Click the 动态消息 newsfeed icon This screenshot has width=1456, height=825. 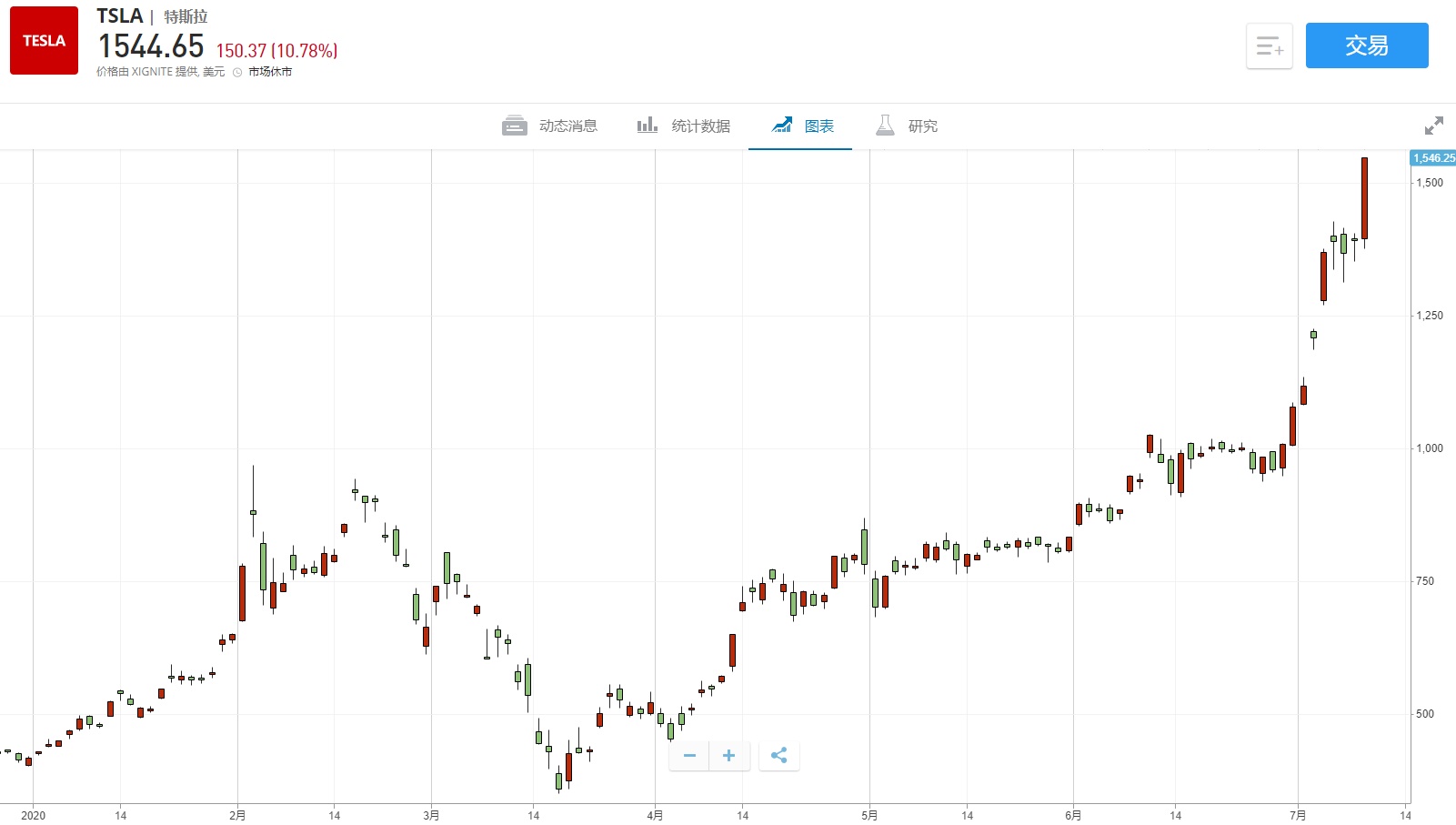[515, 126]
